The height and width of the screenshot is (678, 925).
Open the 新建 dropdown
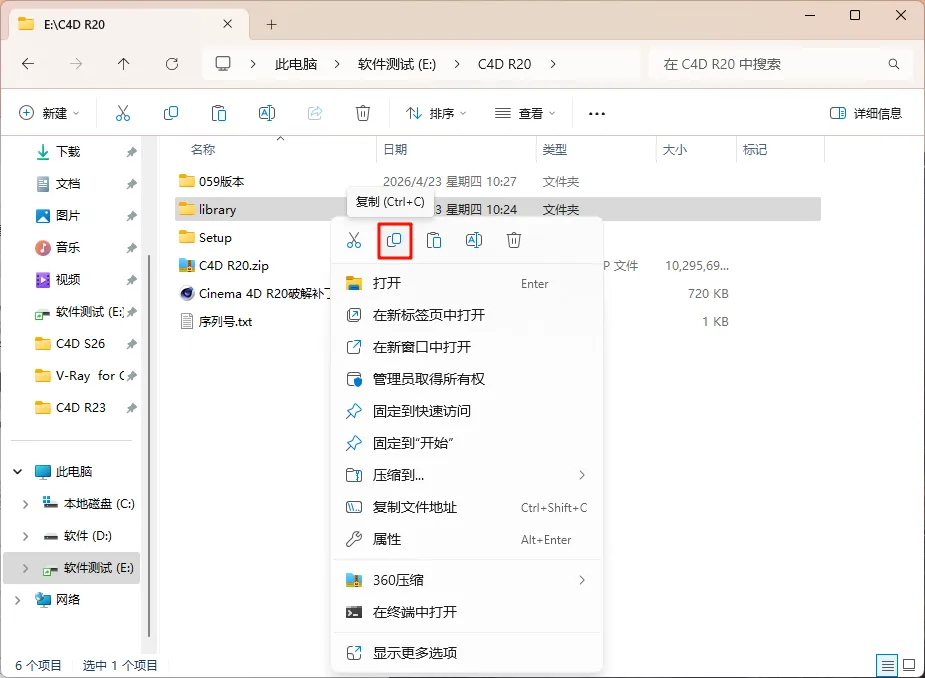(50, 113)
